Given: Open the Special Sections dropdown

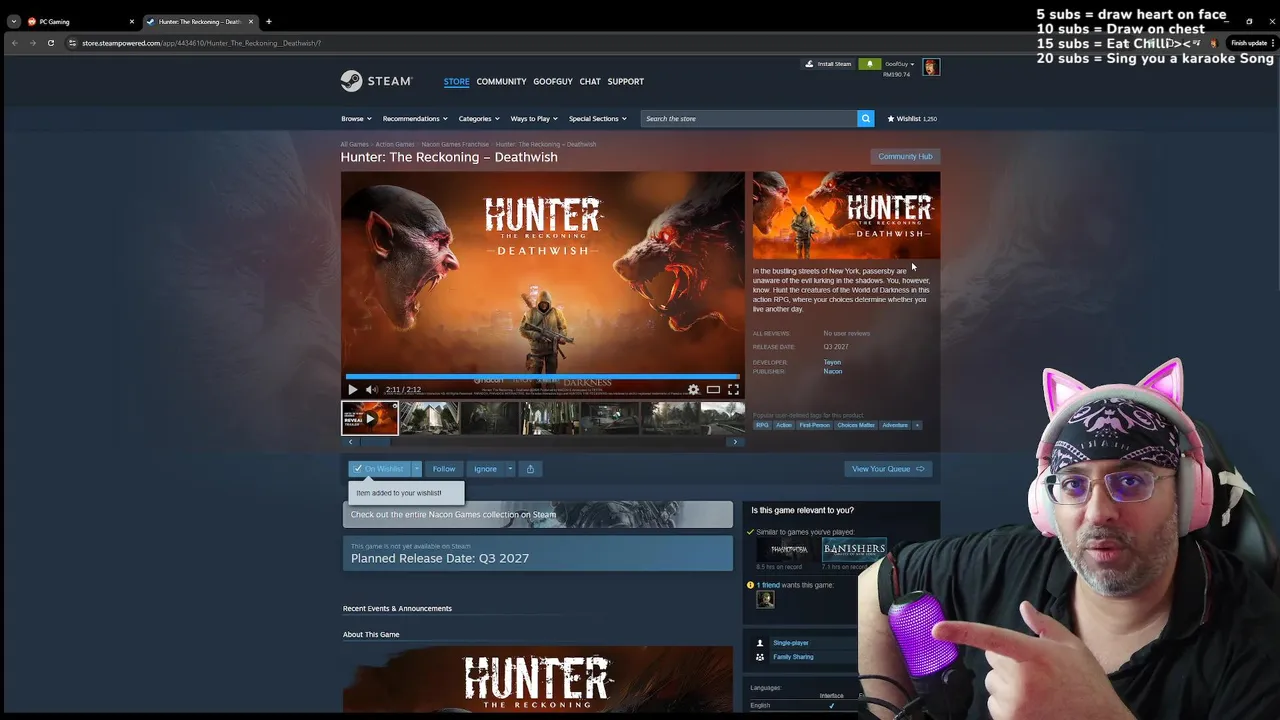Looking at the screenshot, I should point(598,119).
